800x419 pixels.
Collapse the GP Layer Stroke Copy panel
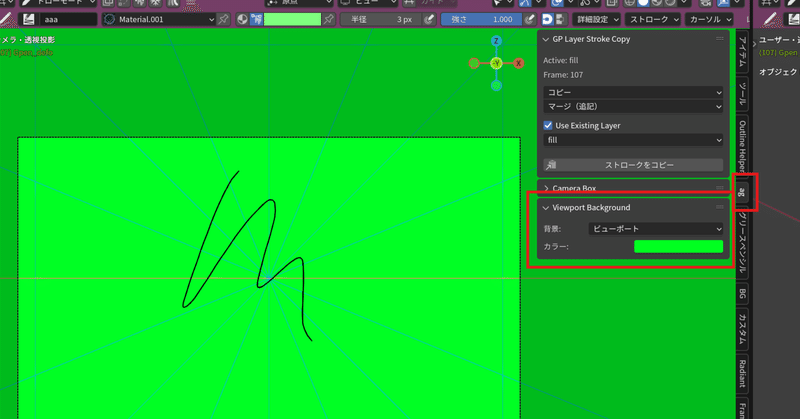546,39
